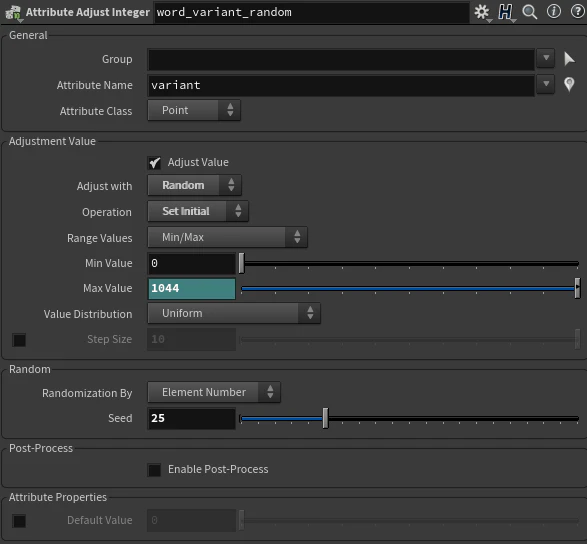The height and width of the screenshot is (544, 587).
Task: Open the question mark help icon
Action: (x=578, y=12)
